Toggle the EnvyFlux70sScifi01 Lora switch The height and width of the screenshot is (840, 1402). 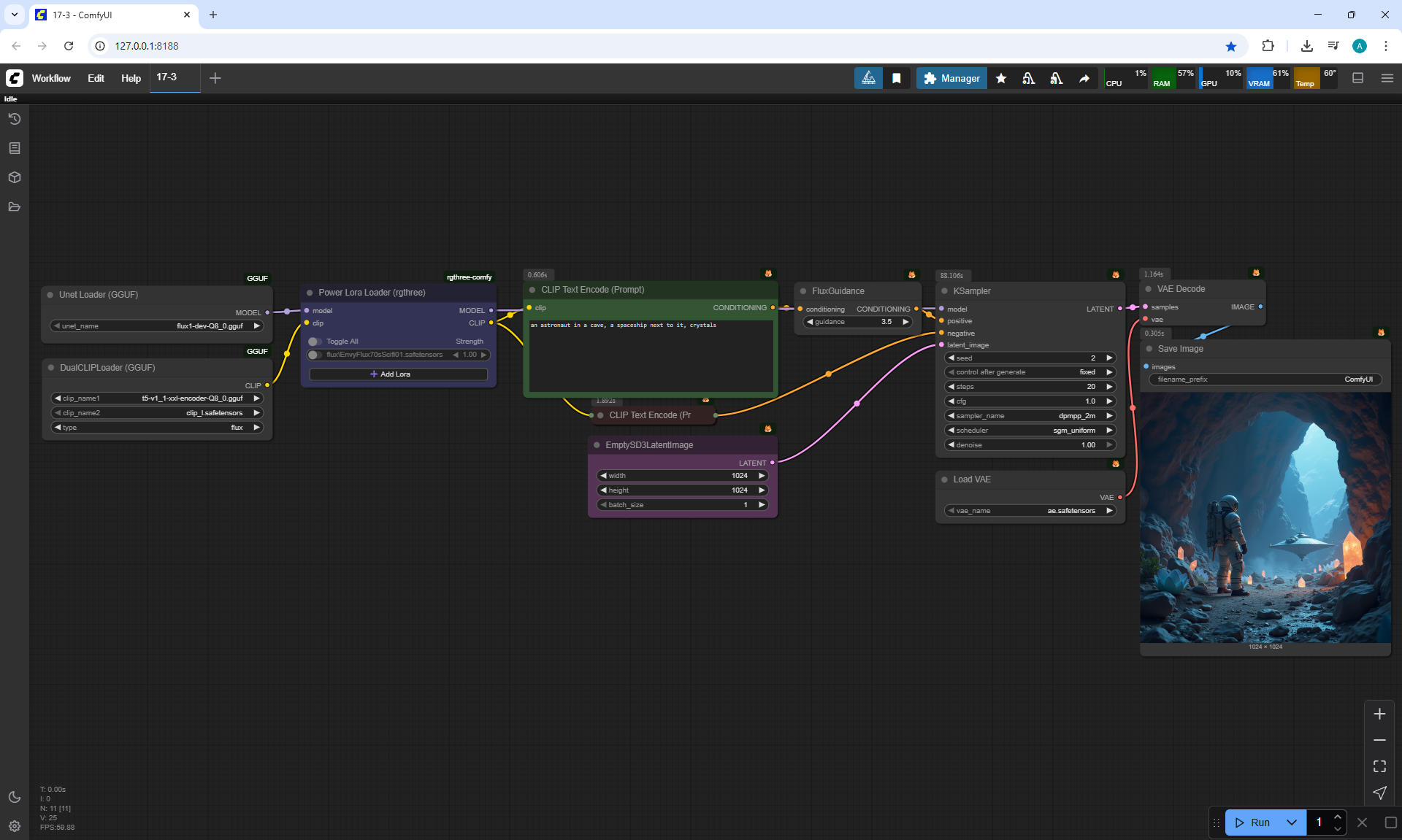coord(315,355)
